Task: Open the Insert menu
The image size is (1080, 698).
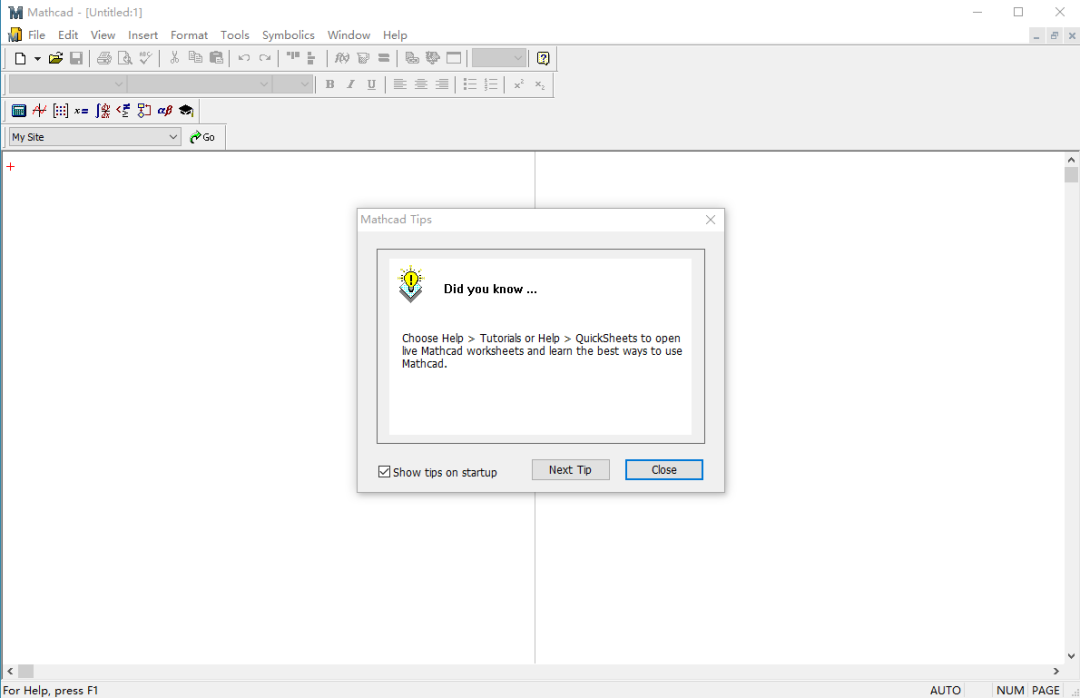Action: coord(143,35)
